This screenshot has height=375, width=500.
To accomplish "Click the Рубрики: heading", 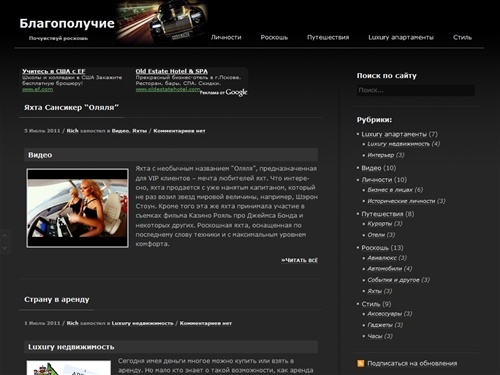I will pyautogui.click(x=374, y=120).
